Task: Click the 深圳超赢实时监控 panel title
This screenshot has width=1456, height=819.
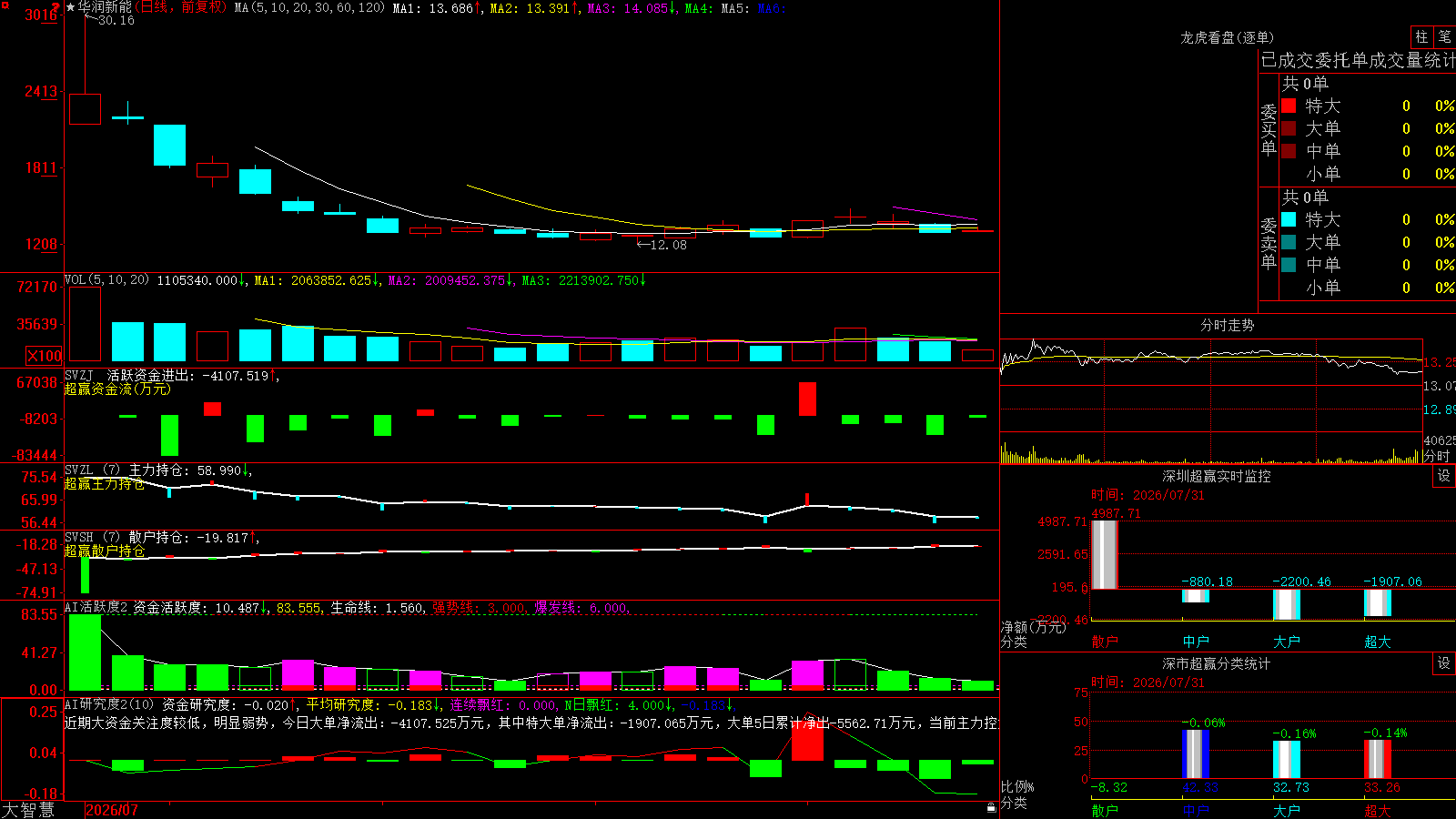Action: [1217, 476]
